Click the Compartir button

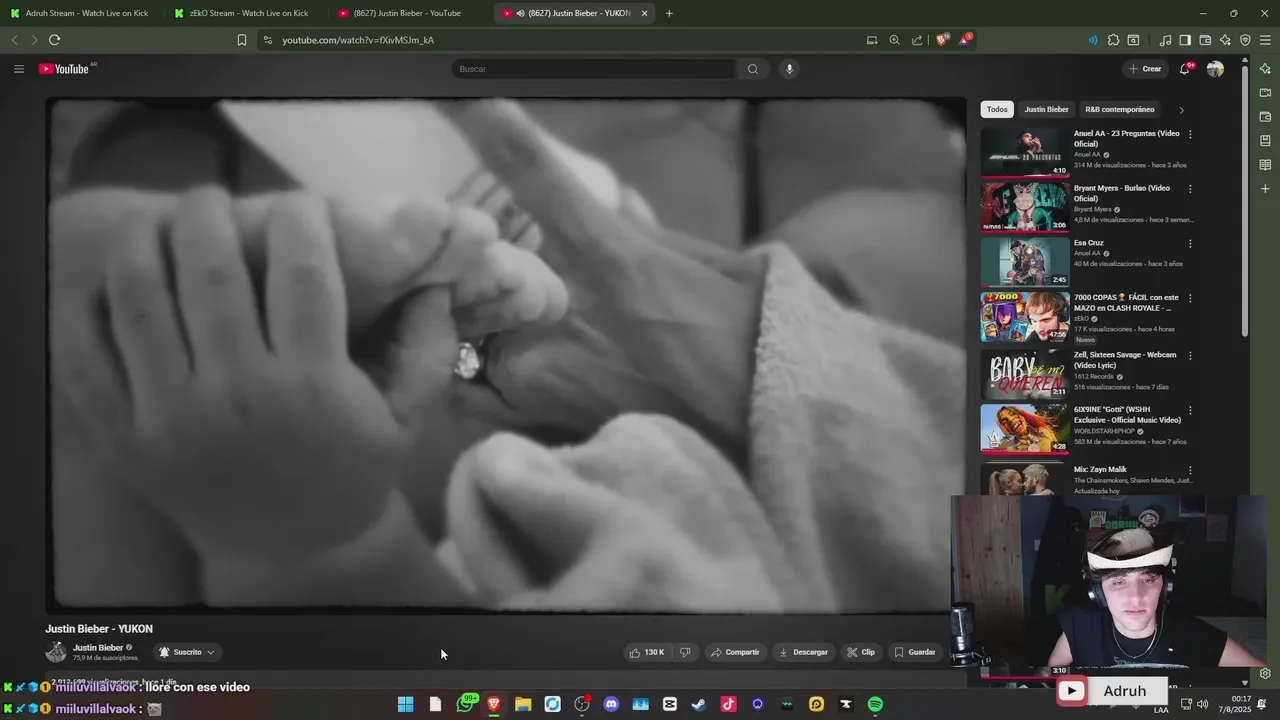[x=735, y=652]
